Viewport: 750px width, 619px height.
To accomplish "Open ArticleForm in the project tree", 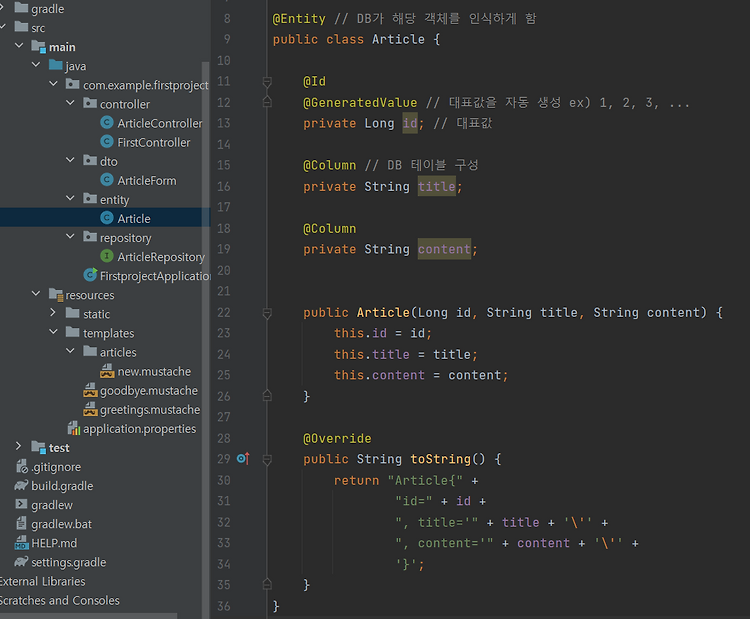I will 147,181.
